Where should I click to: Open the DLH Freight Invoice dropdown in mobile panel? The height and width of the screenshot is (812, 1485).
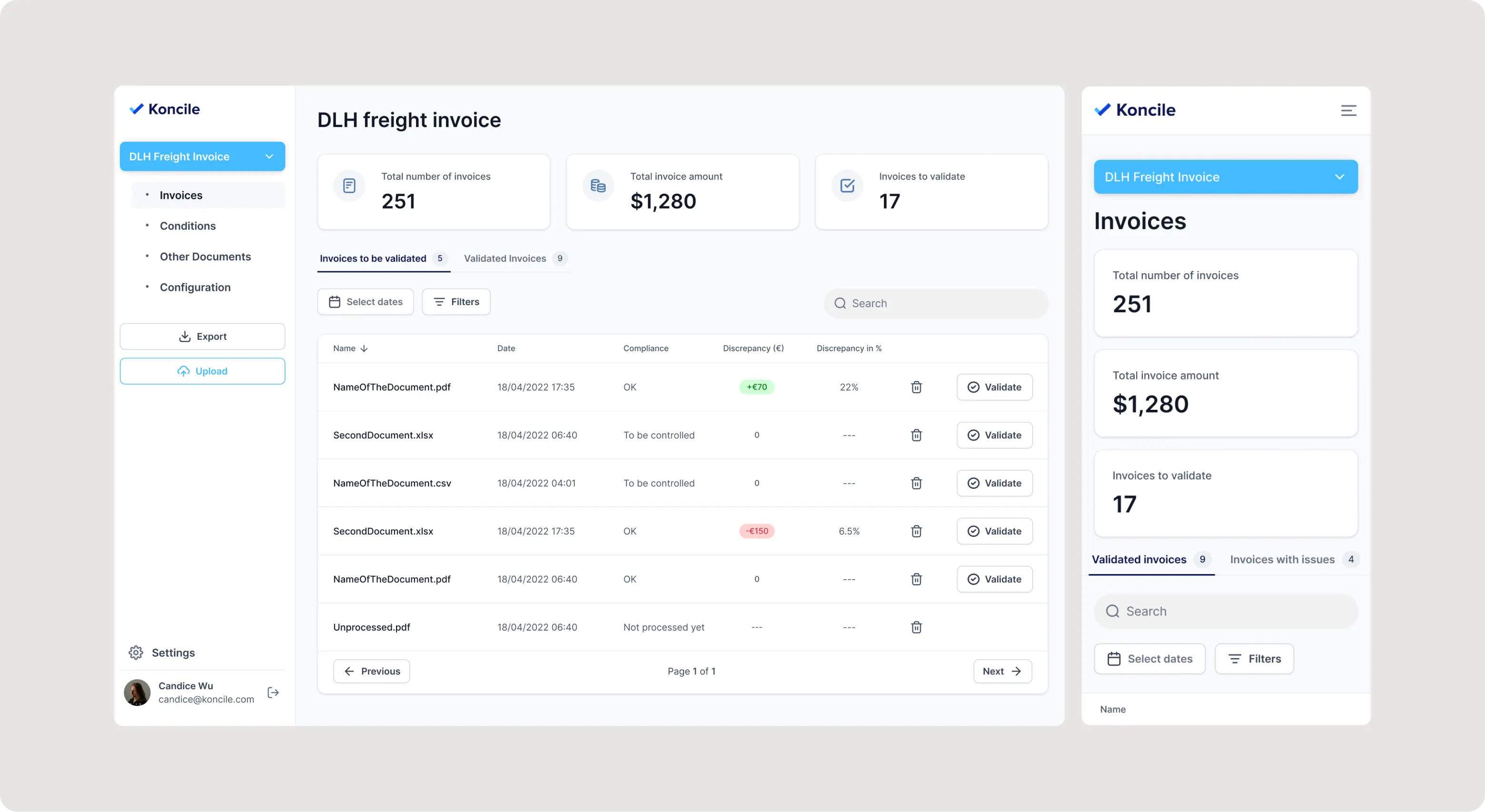1226,177
